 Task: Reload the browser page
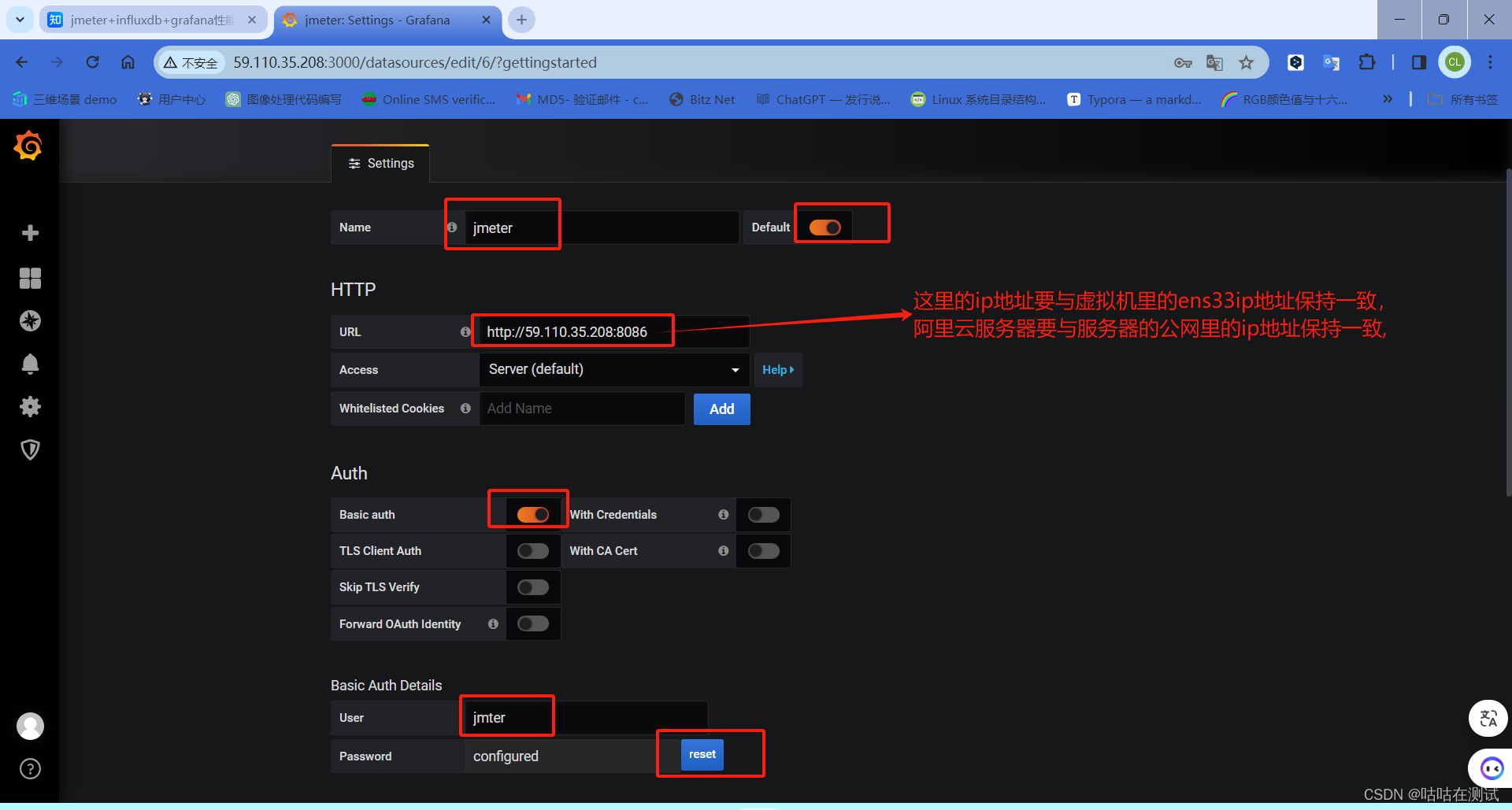92,62
